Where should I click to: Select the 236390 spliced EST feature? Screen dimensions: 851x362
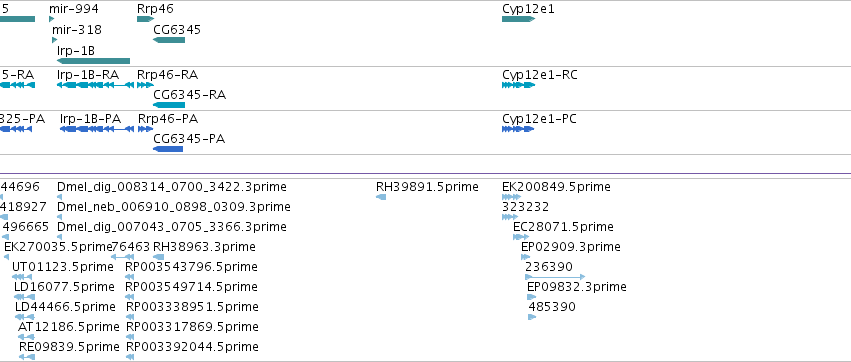click(555, 277)
